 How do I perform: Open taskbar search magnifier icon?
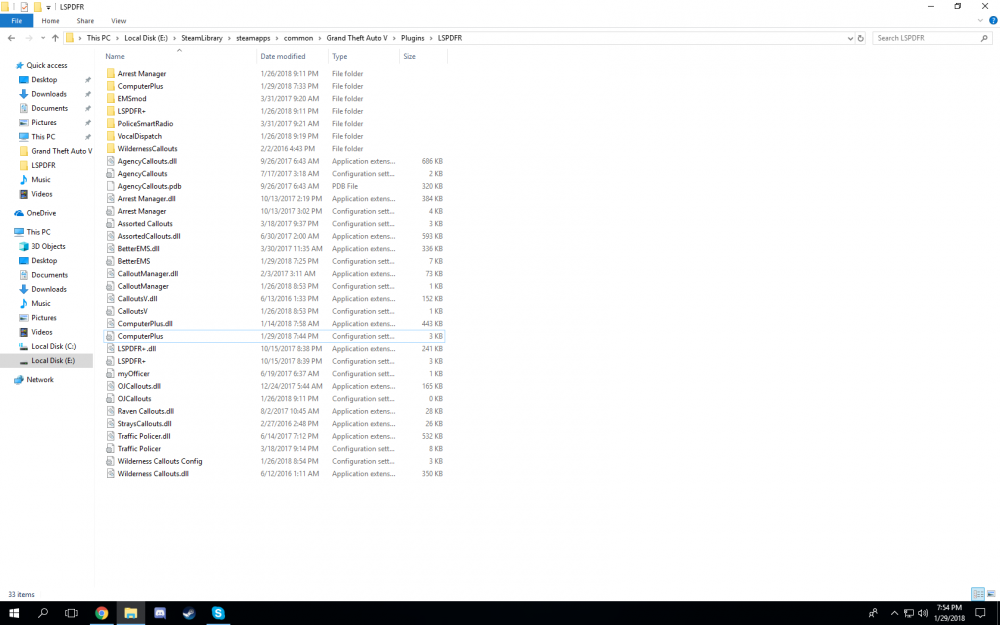click(x=43, y=613)
